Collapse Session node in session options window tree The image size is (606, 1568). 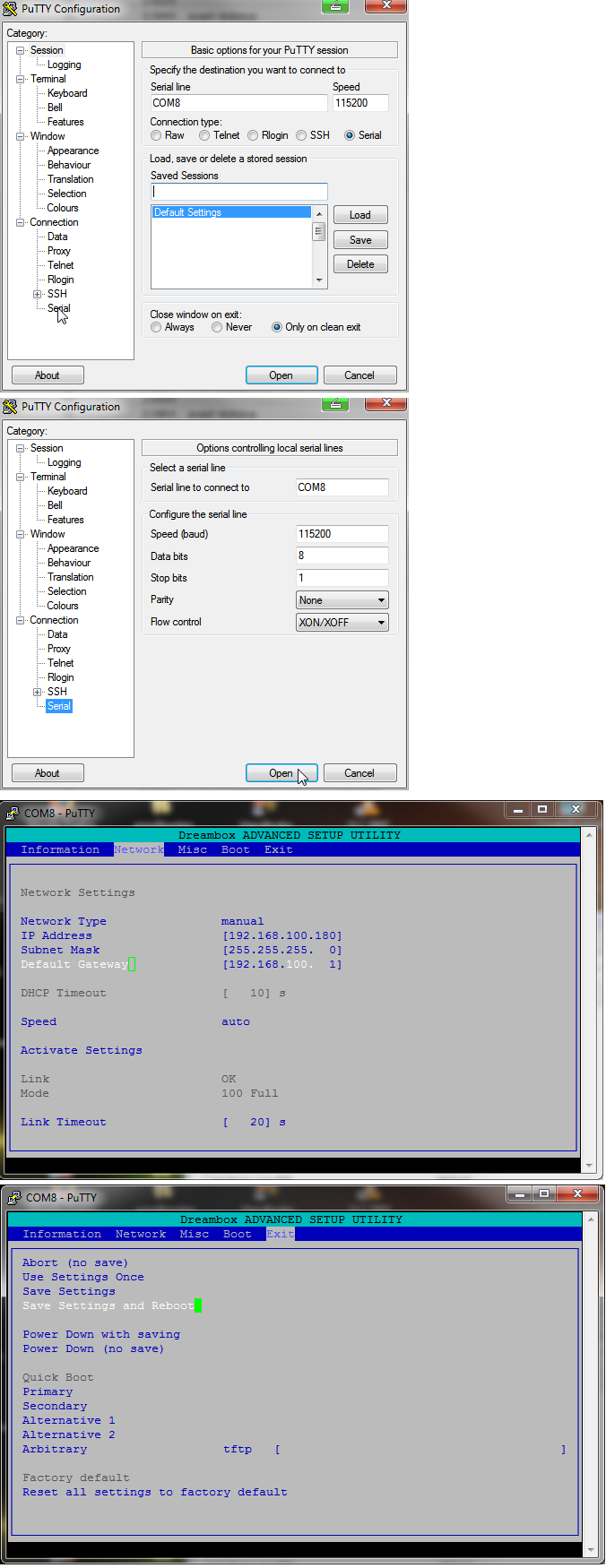21,50
